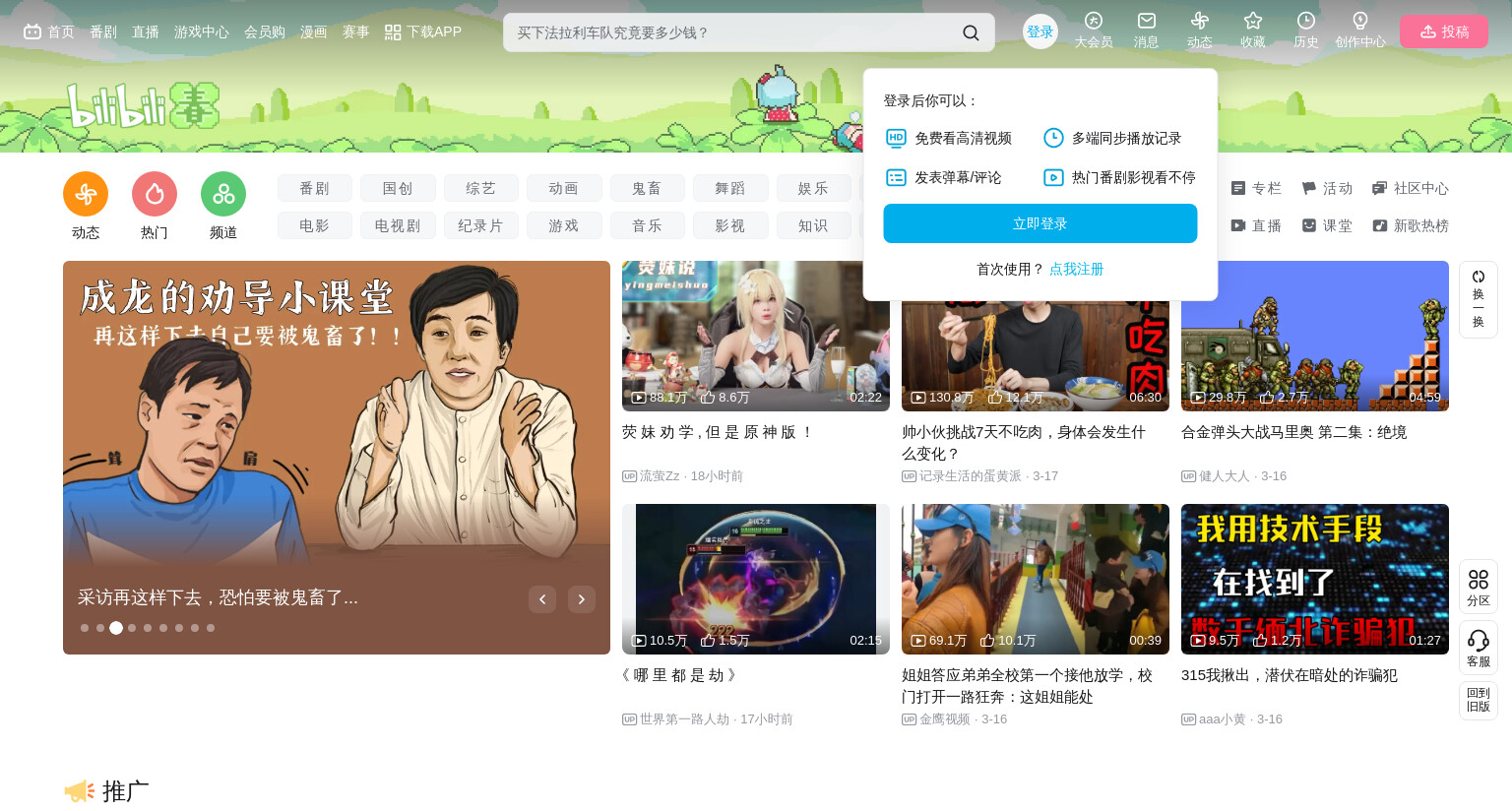Viewport: 1512px width, 811px height.
Task: Open 游戏中心 in top navigation
Action: coord(202,31)
